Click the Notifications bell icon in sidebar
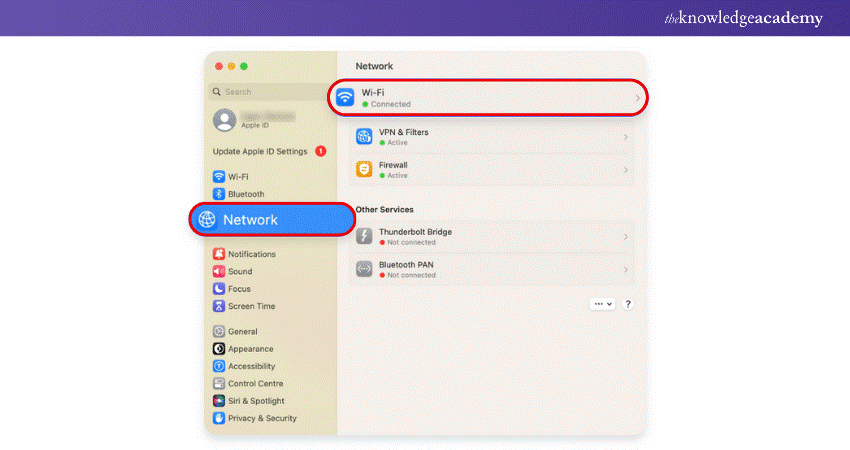 click(219, 254)
